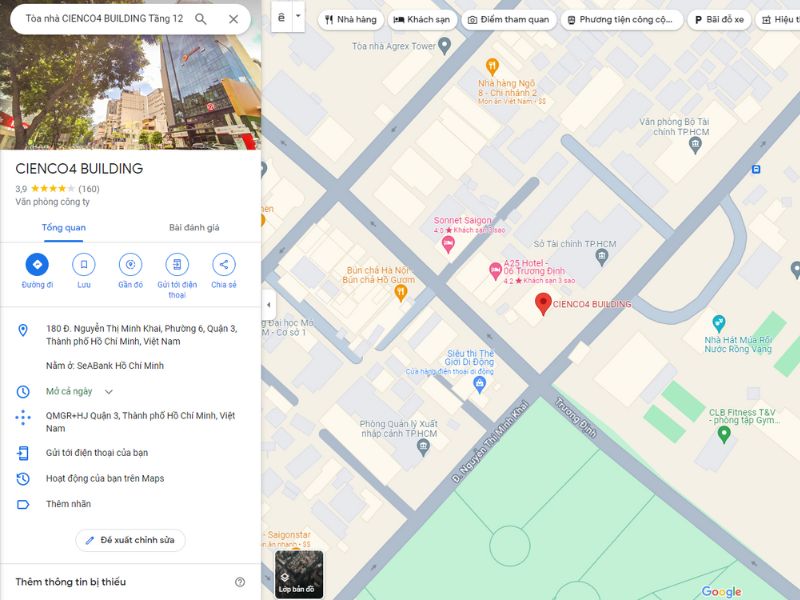Click Gửi tới điện thoại round icon

[177, 264]
